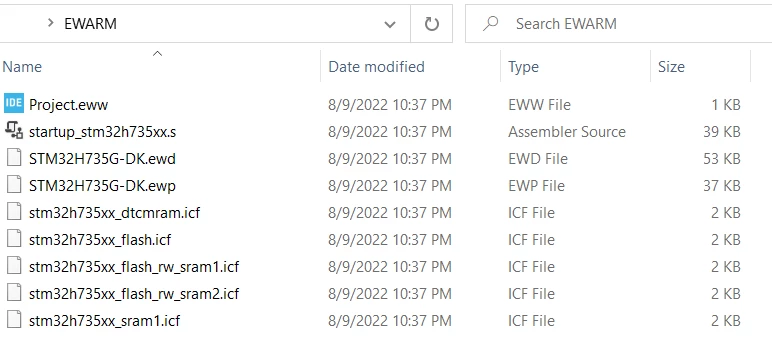Screen dimensions: 772x364
Task: Click the magnifier icon in the search box
Action: pyautogui.click(x=490, y=24)
